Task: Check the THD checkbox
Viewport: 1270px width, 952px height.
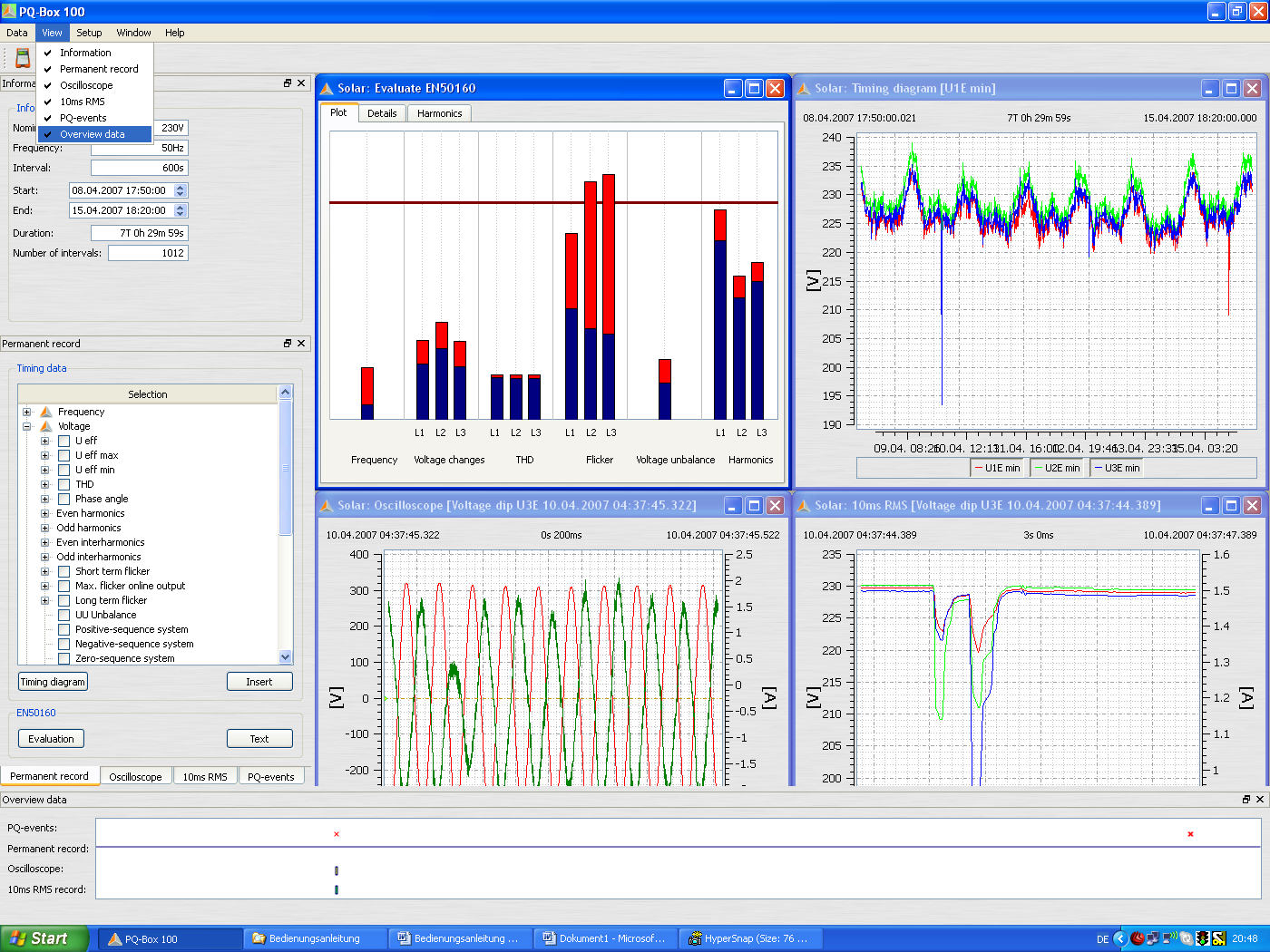Action: [64, 484]
